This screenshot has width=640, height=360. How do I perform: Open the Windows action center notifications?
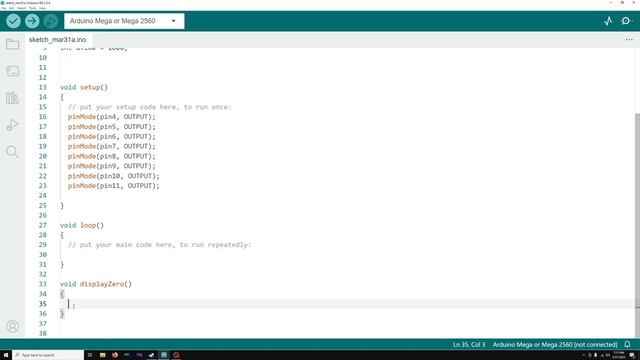[x=632, y=355]
